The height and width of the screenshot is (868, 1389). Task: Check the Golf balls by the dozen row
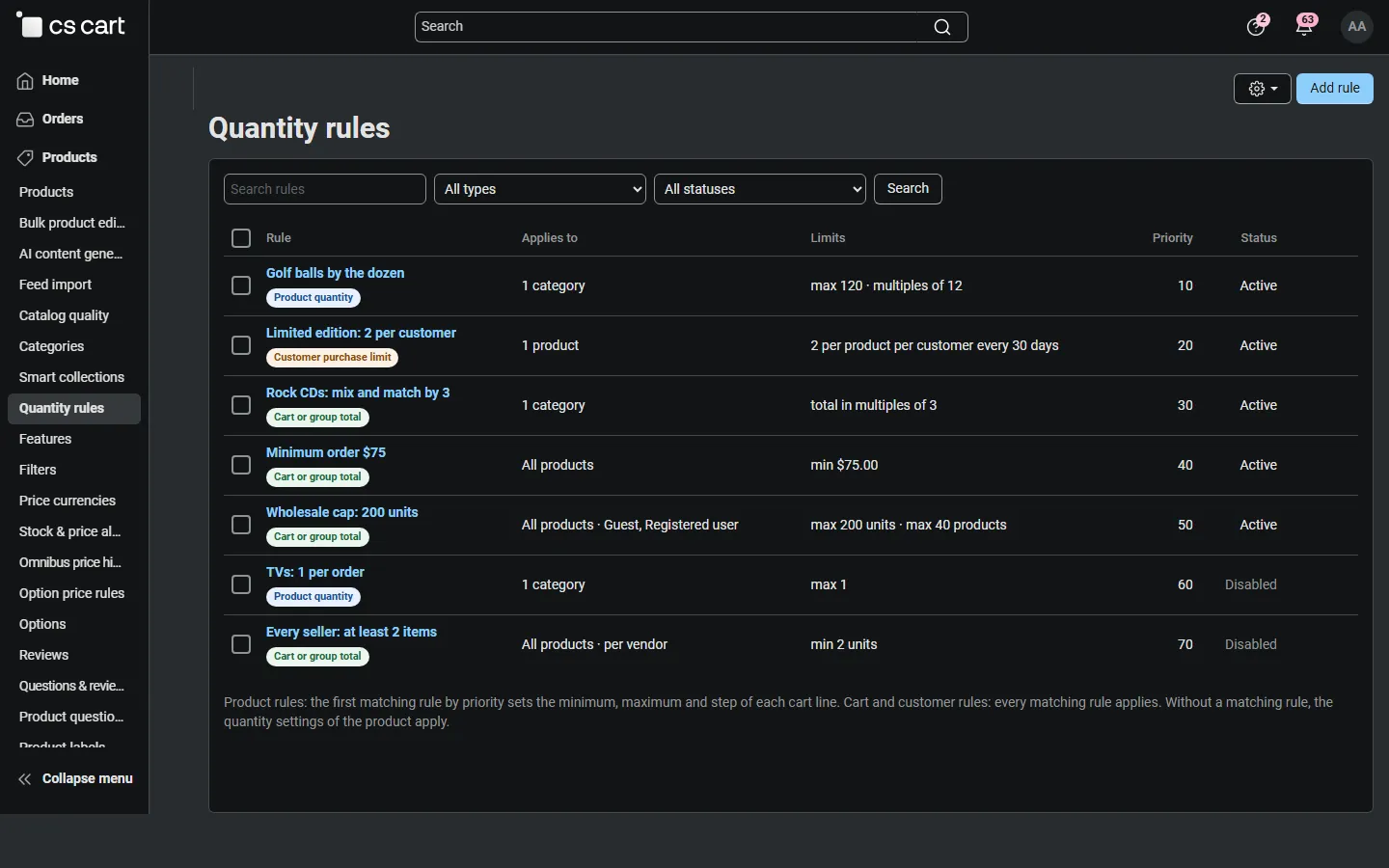[241, 285]
